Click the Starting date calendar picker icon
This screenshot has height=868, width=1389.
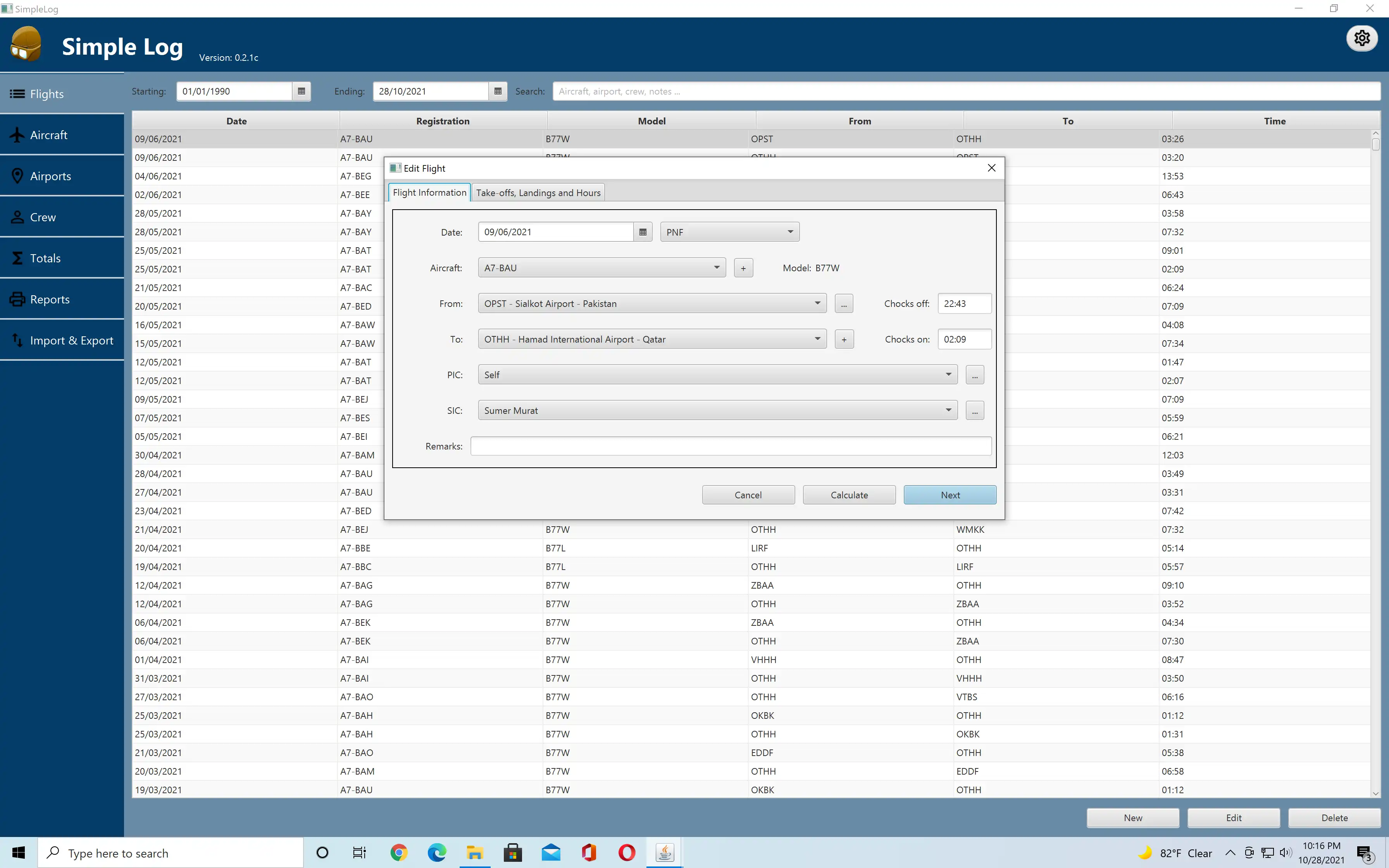(302, 91)
